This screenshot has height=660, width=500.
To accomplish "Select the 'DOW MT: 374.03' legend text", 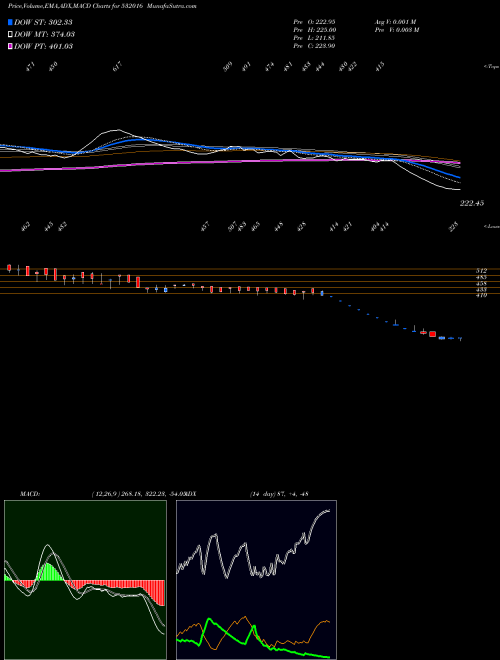I will coord(44,34).
